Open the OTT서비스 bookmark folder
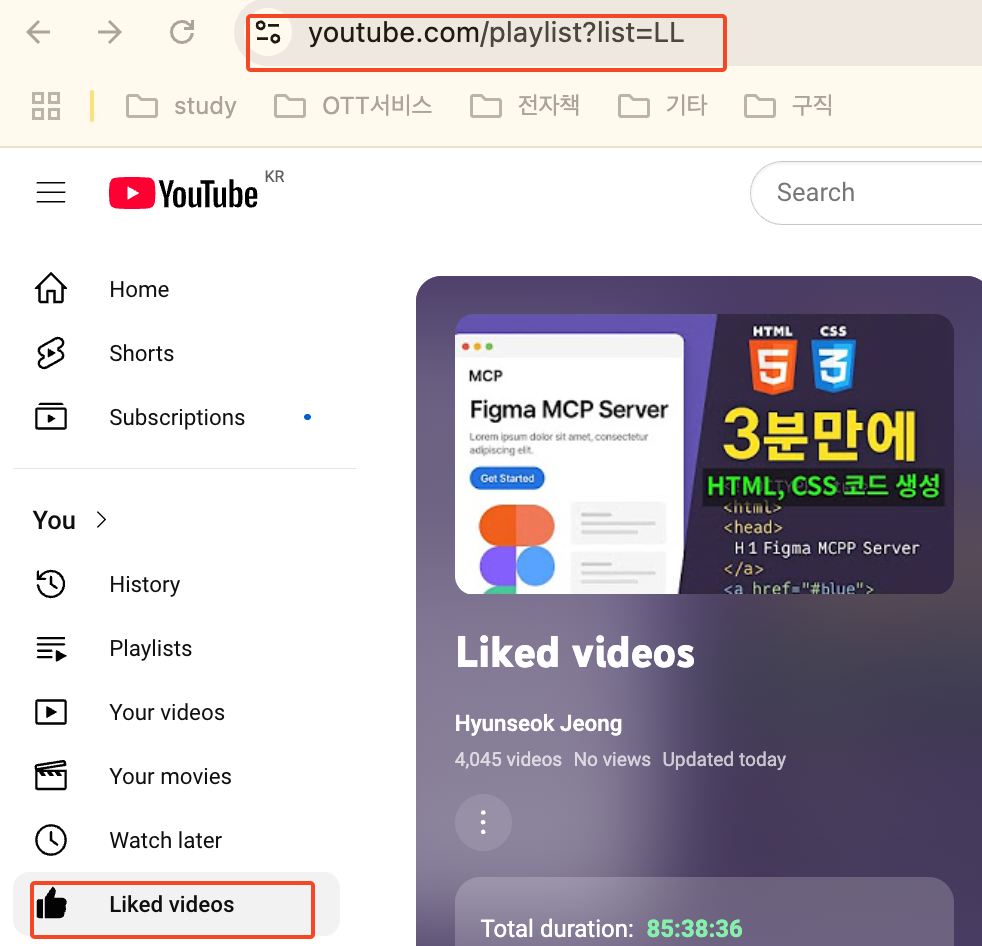This screenshot has height=946, width=982. click(x=353, y=106)
